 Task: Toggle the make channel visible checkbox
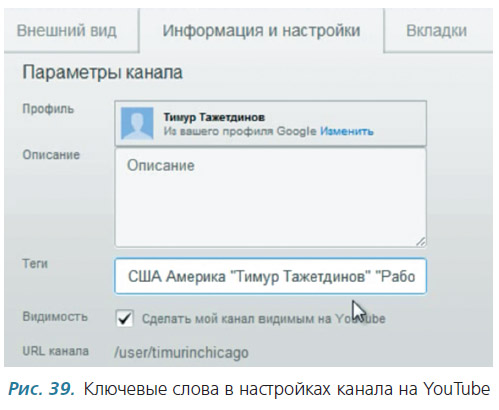125,318
